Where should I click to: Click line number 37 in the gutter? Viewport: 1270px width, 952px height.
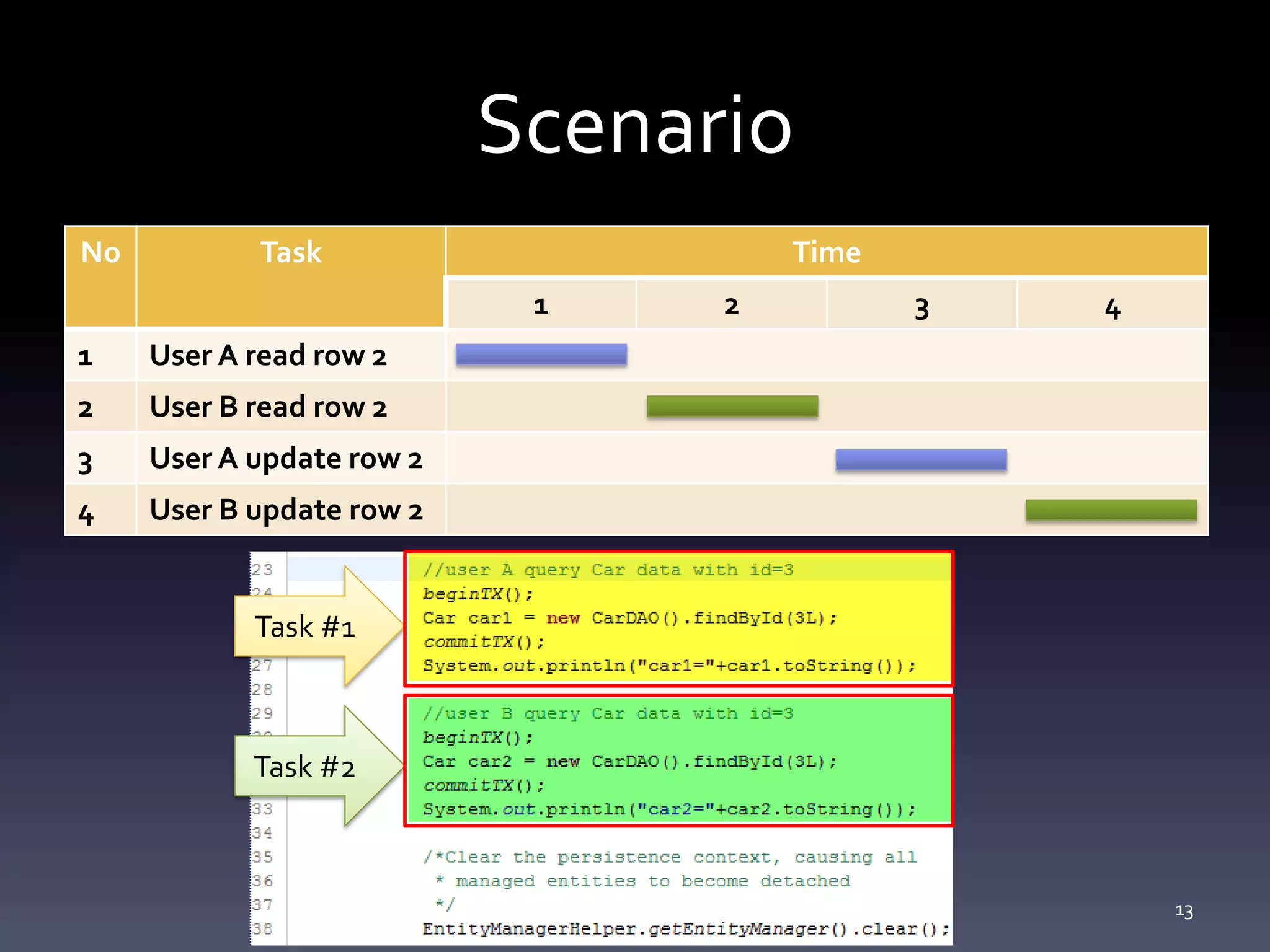click(x=262, y=904)
